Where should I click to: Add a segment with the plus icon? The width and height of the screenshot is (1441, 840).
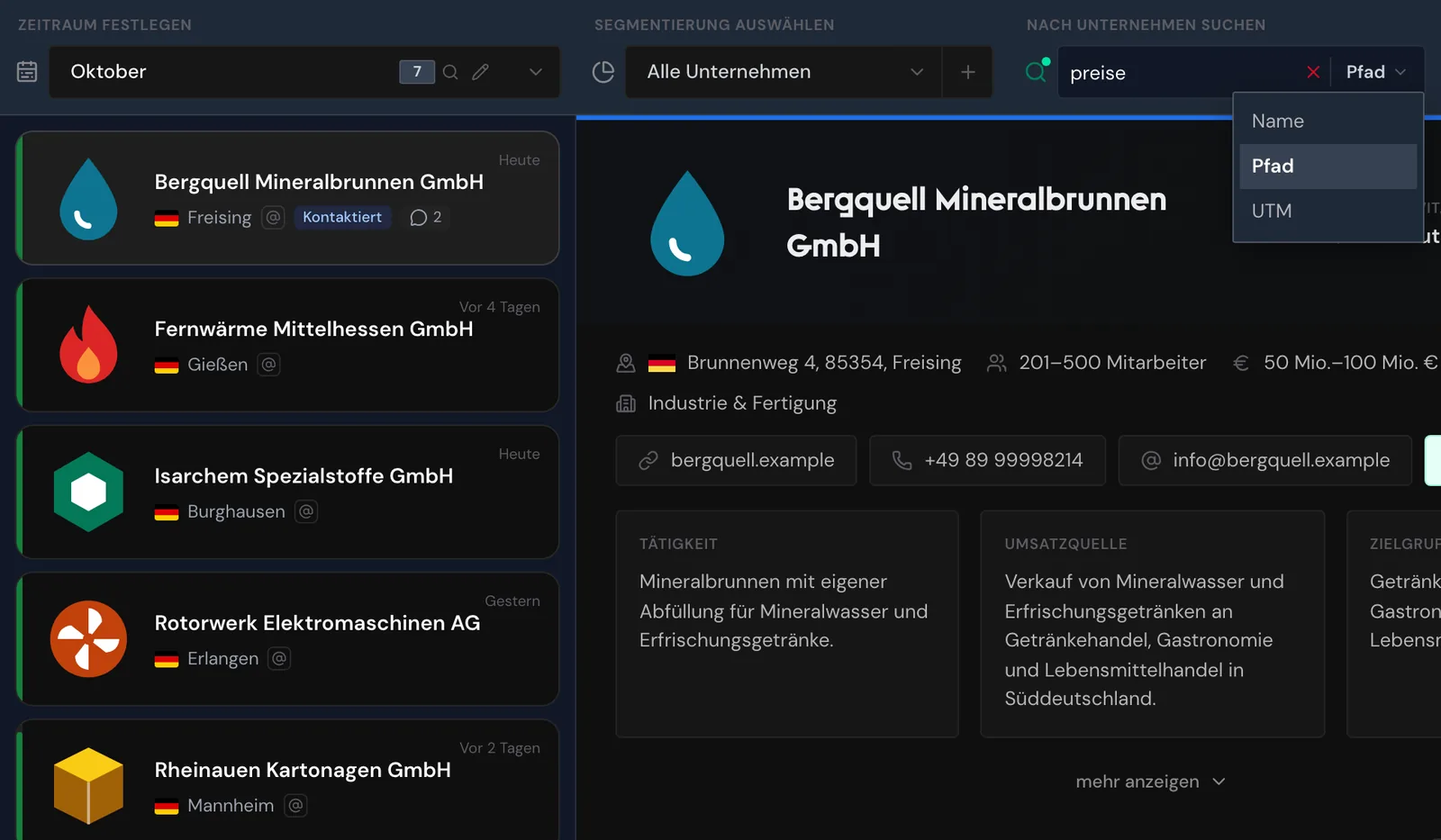pos(968,72)
